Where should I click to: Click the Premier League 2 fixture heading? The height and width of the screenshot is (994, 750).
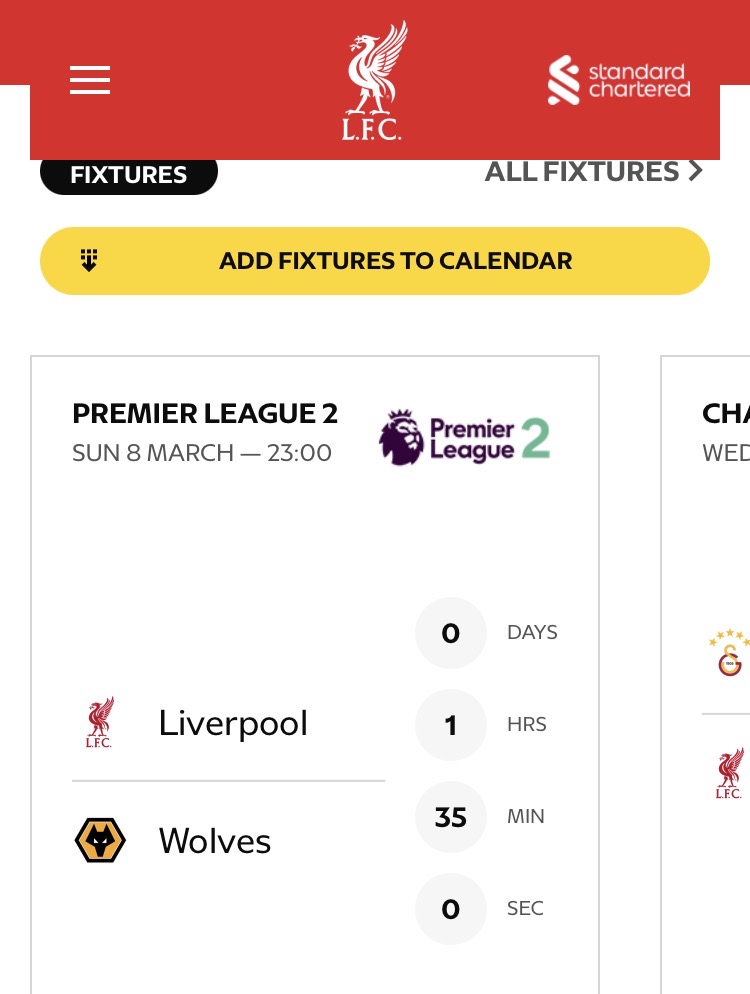tap(205, 413)
